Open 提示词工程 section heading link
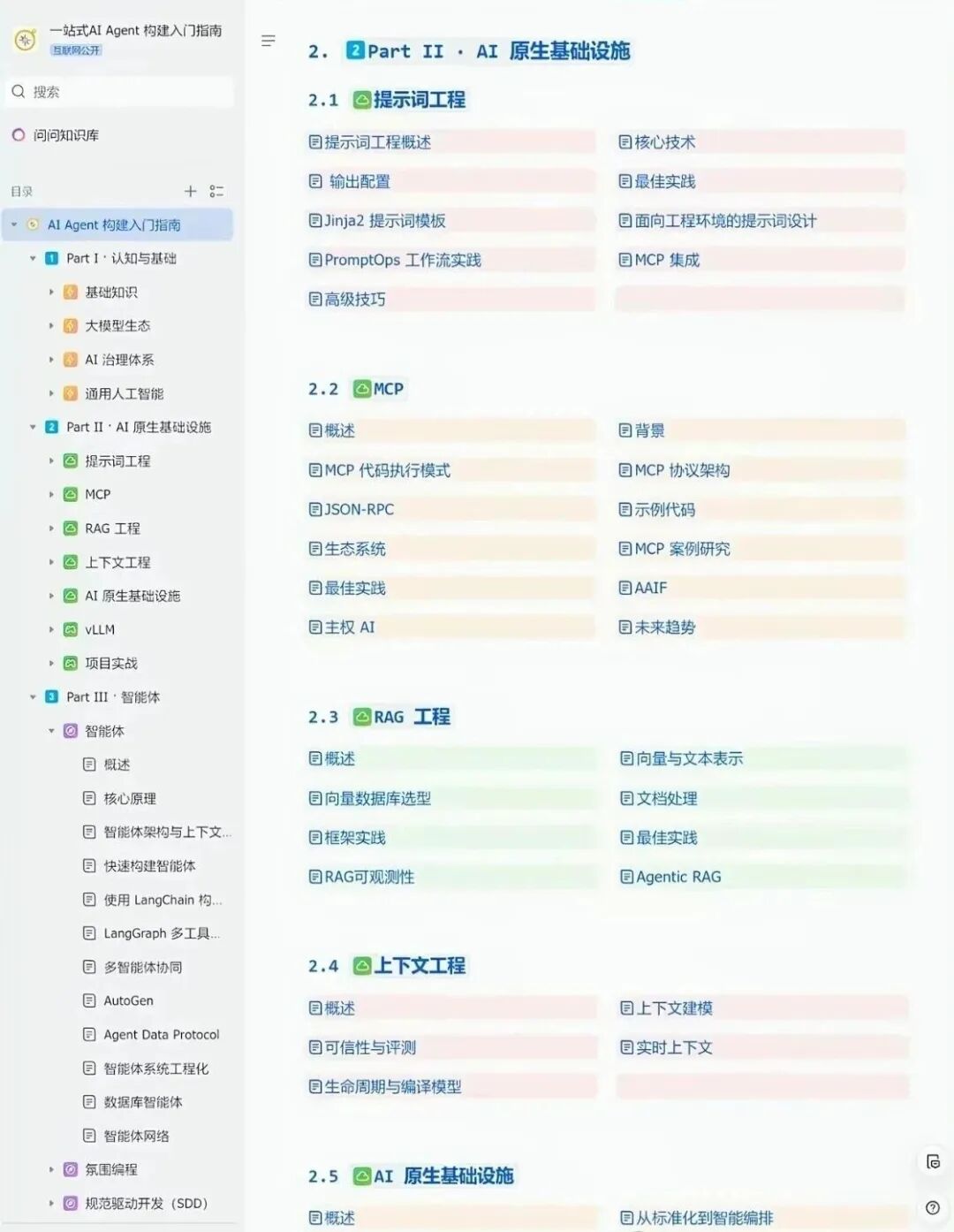Viewport: 954px width, 1232px height. coord(419,100)
